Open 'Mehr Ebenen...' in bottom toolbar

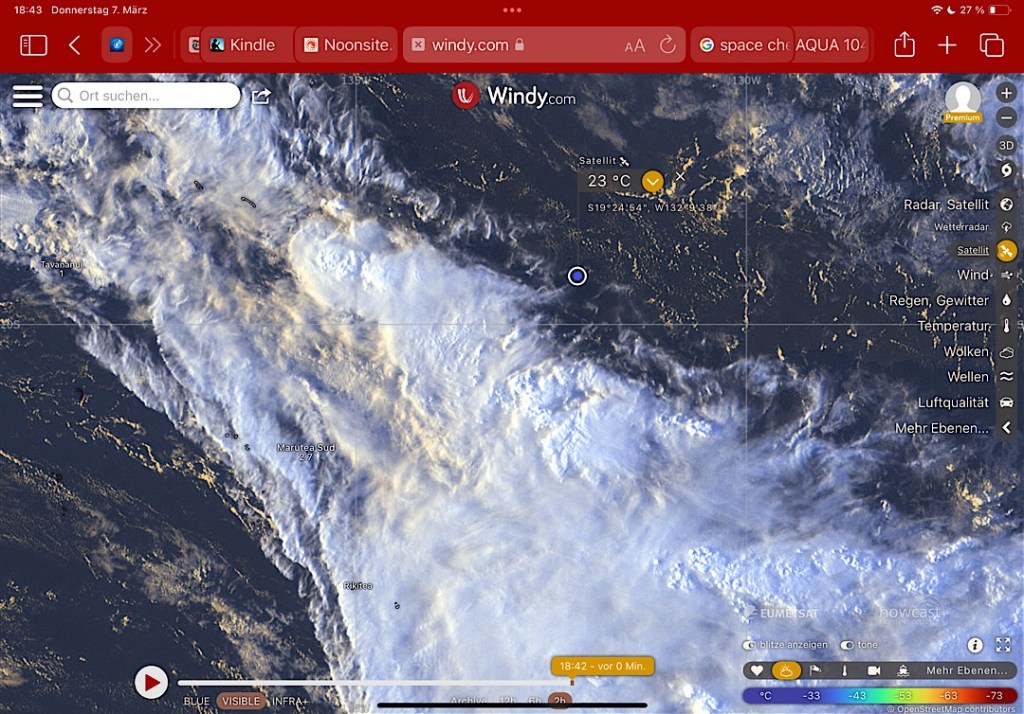(x=966, y=671)
